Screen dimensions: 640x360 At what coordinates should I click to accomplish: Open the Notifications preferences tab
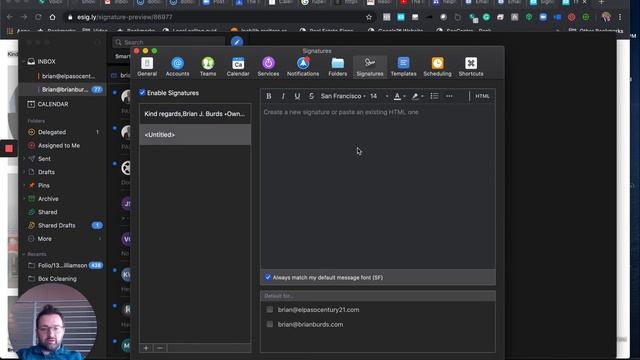click(303, 67)
